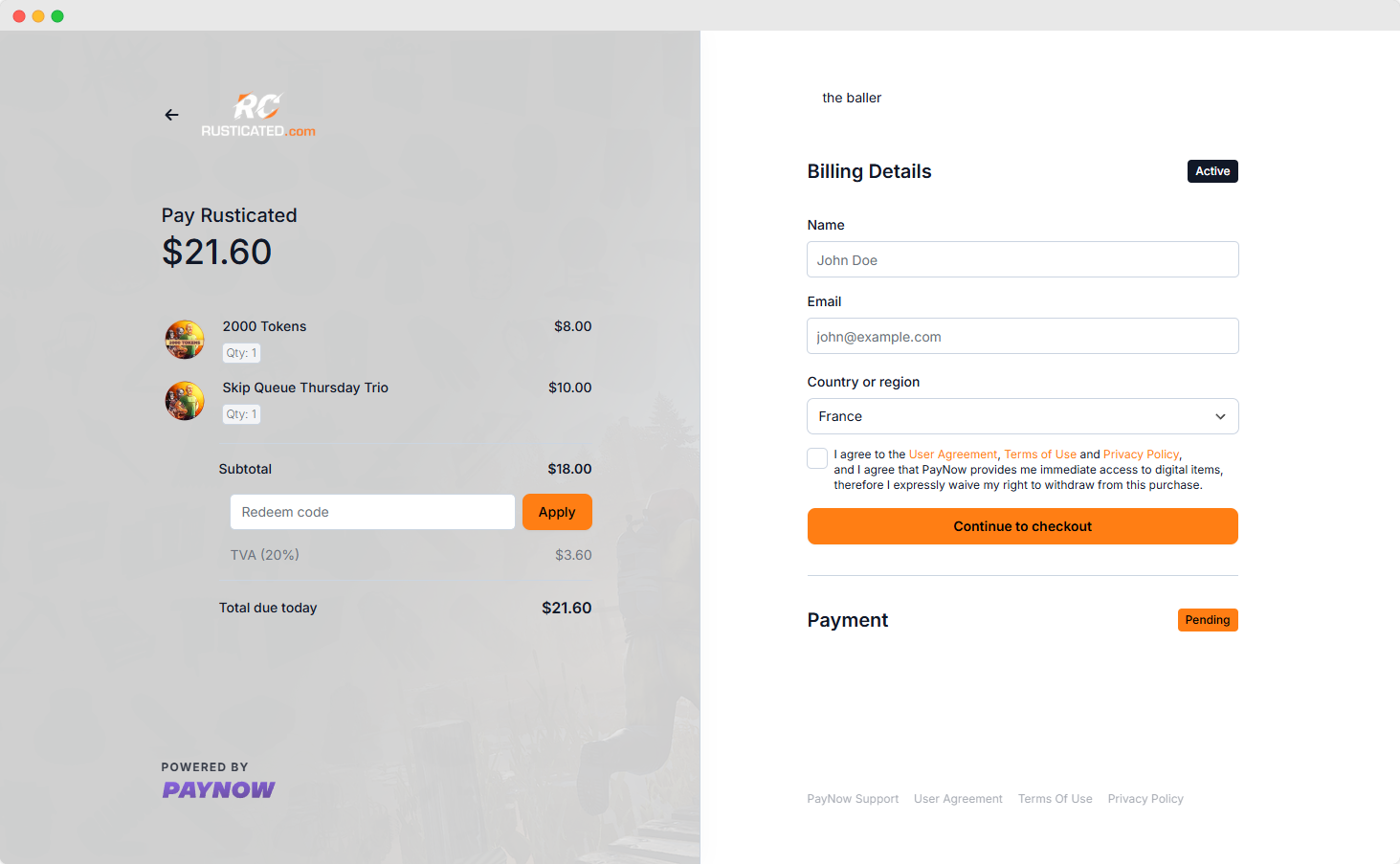Click the 2000 Tokens product image

[x=185, y=340]
